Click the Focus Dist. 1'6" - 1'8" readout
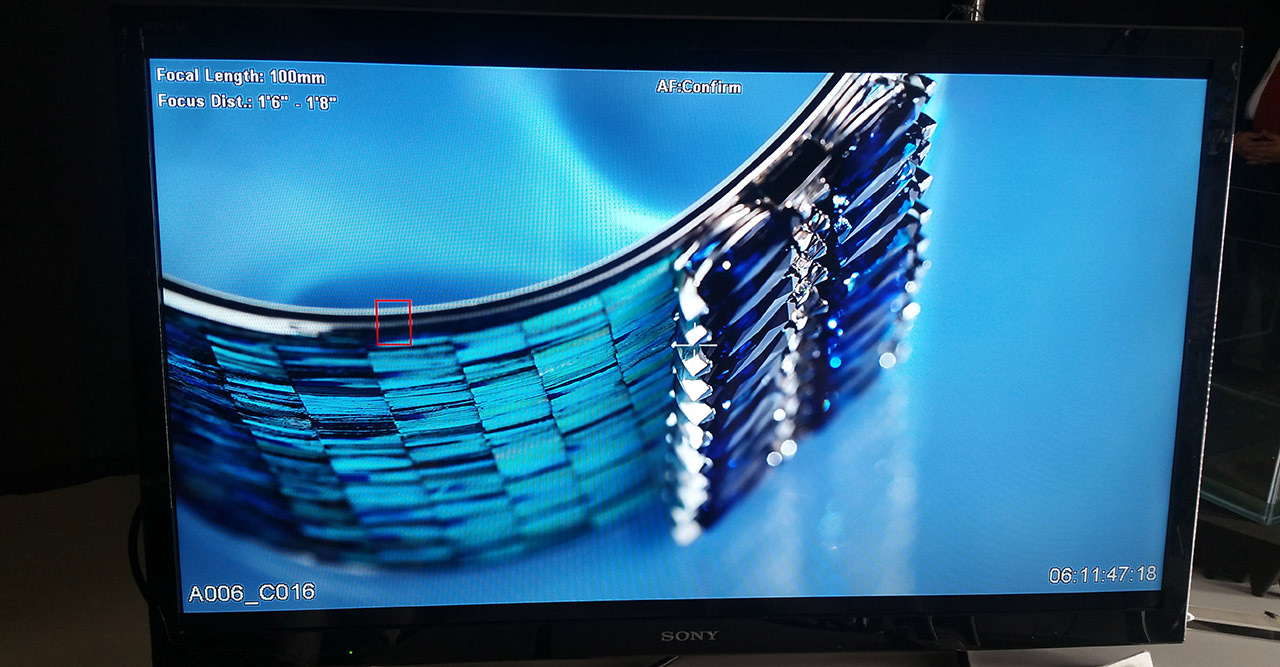 coord(247,102)
